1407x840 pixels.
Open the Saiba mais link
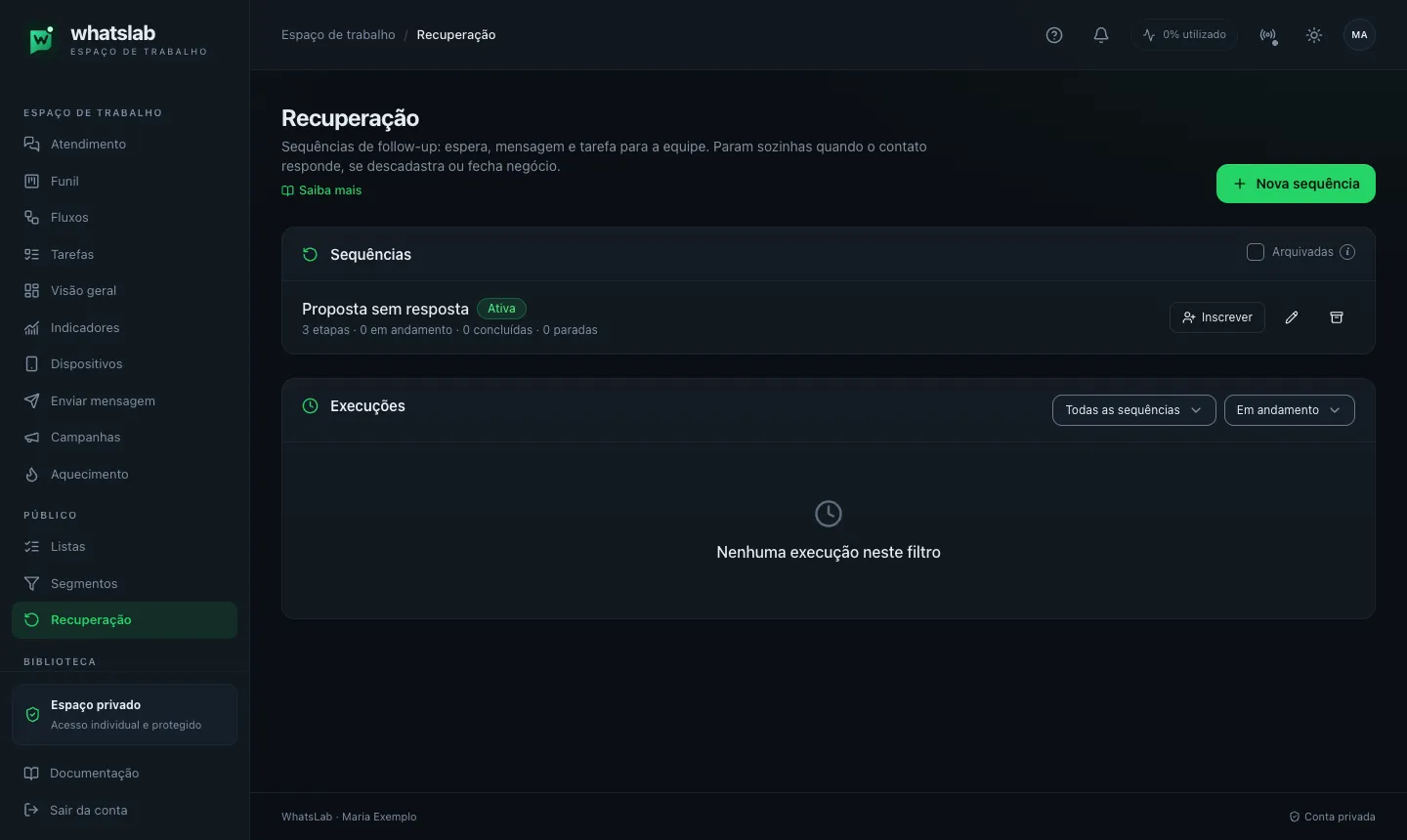point(321,190)
